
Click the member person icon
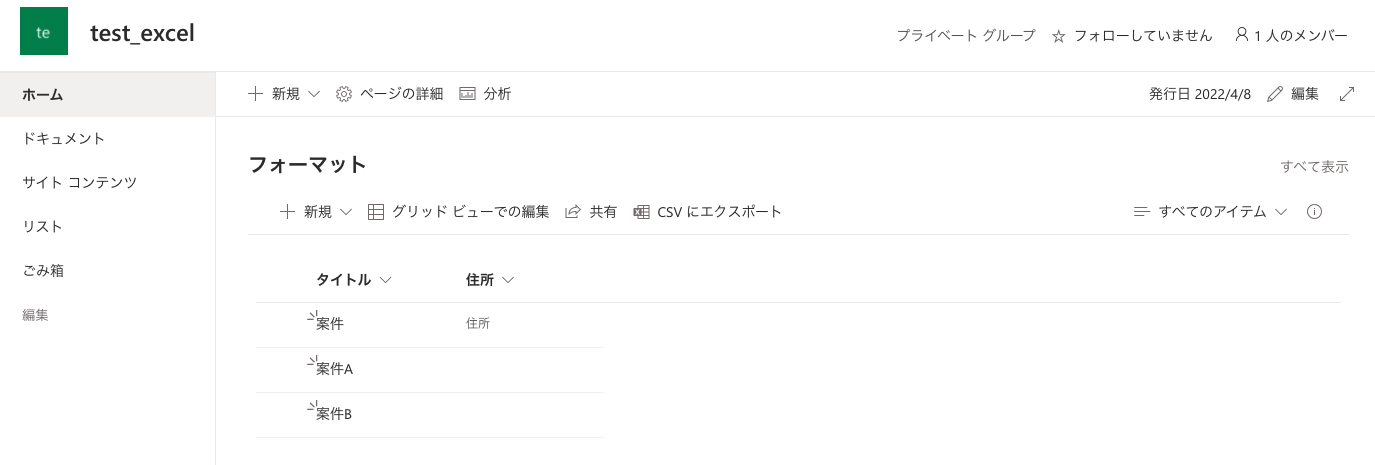1242,35
